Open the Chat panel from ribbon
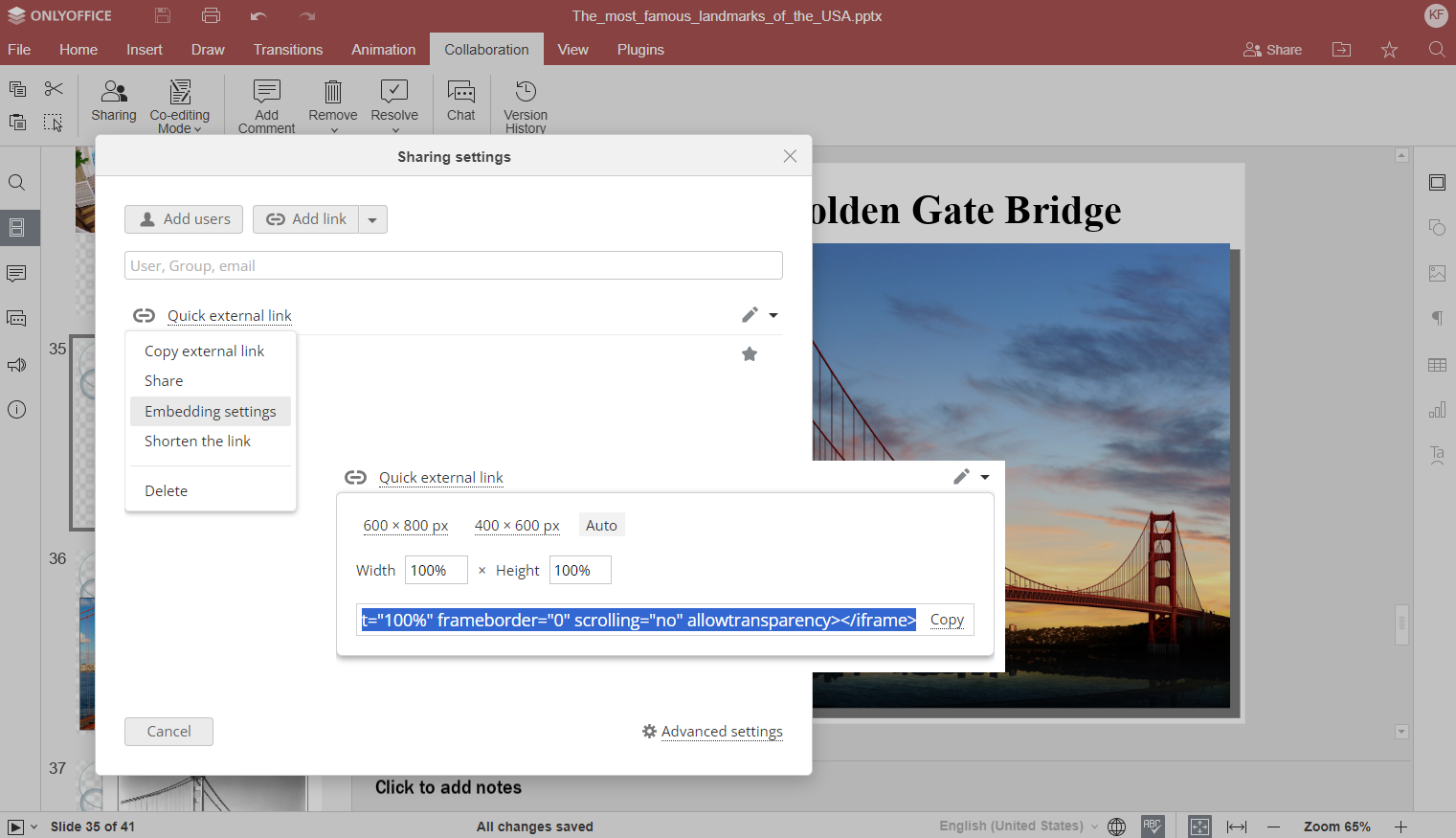The height and width of the screenshot is (838, 1456). click(460, 101)
